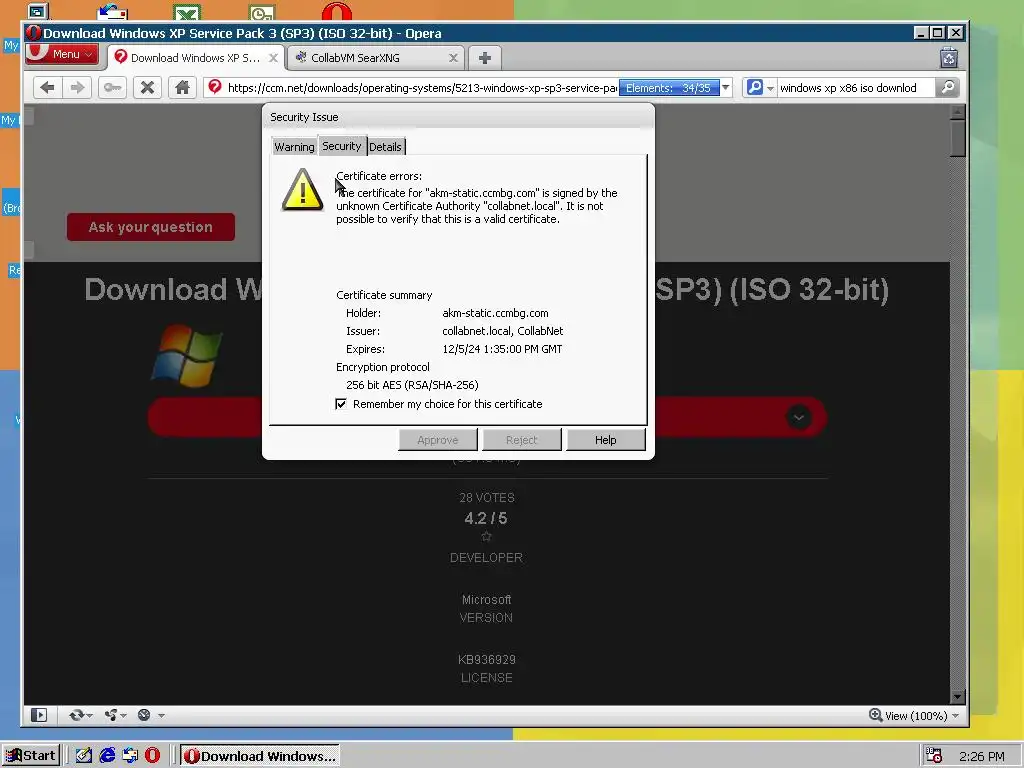Click the Approve button
Screen dimensions: 1024x768
click(x=438, y=440)
